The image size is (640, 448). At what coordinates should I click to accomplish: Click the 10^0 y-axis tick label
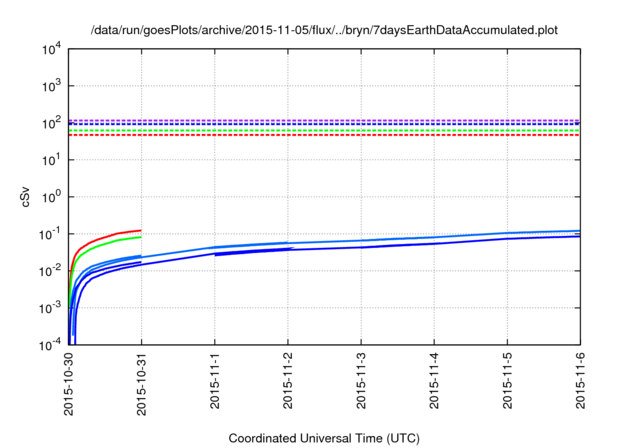[x=51, y=197]
